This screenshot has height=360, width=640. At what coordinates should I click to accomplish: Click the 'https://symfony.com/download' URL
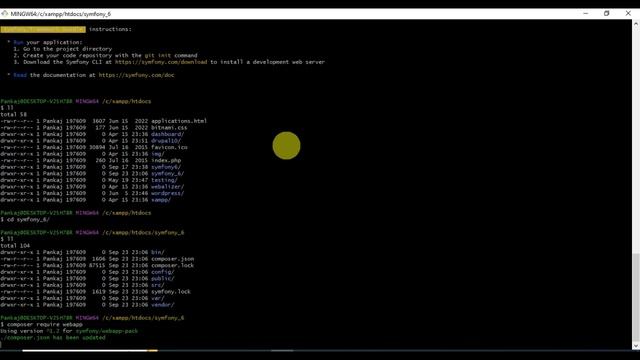(161, 62)
